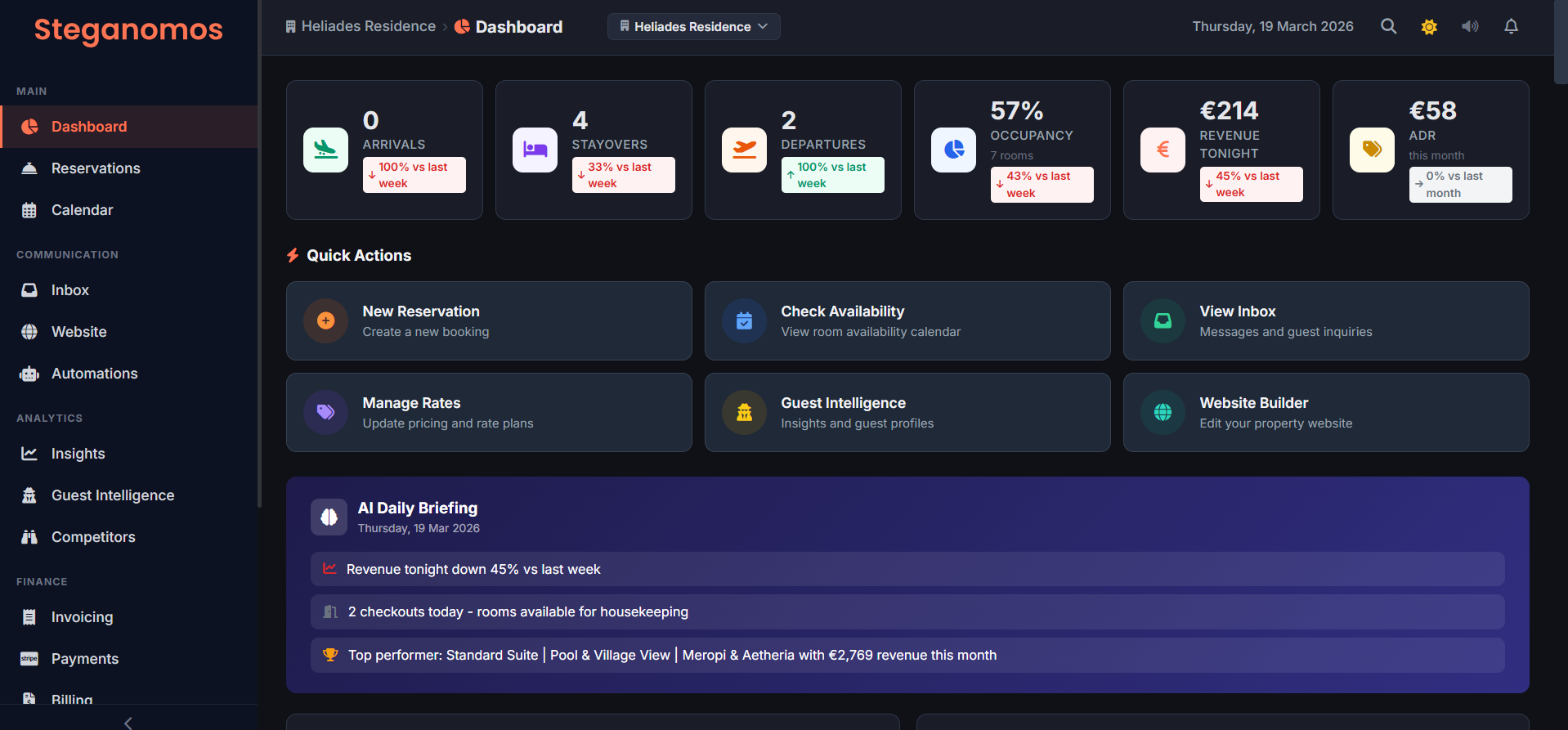Open Manage Rates quick action
This screenshot has height=730, width=1568.
coord(489,413)
